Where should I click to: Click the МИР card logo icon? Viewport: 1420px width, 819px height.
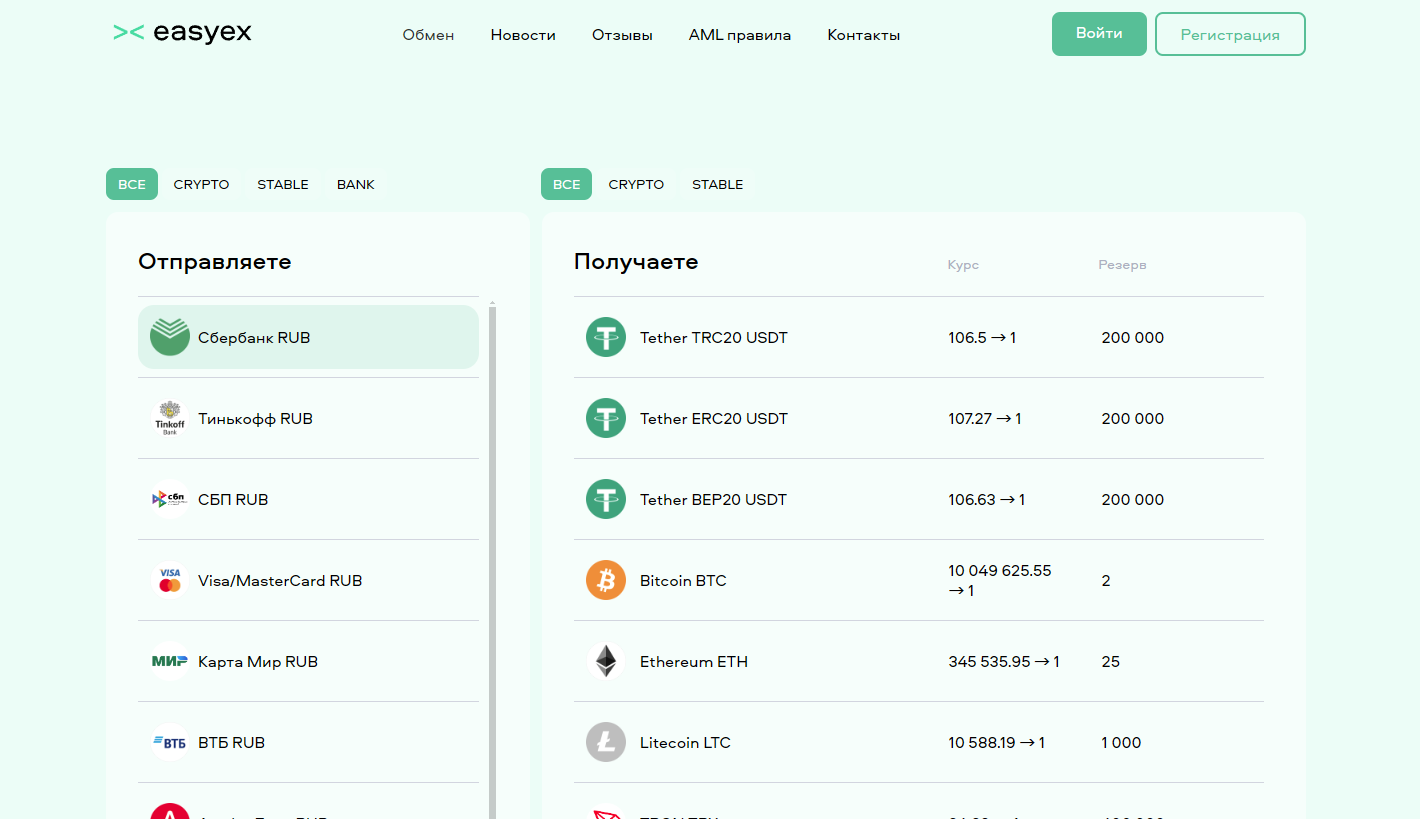click(x=170, y=661)
